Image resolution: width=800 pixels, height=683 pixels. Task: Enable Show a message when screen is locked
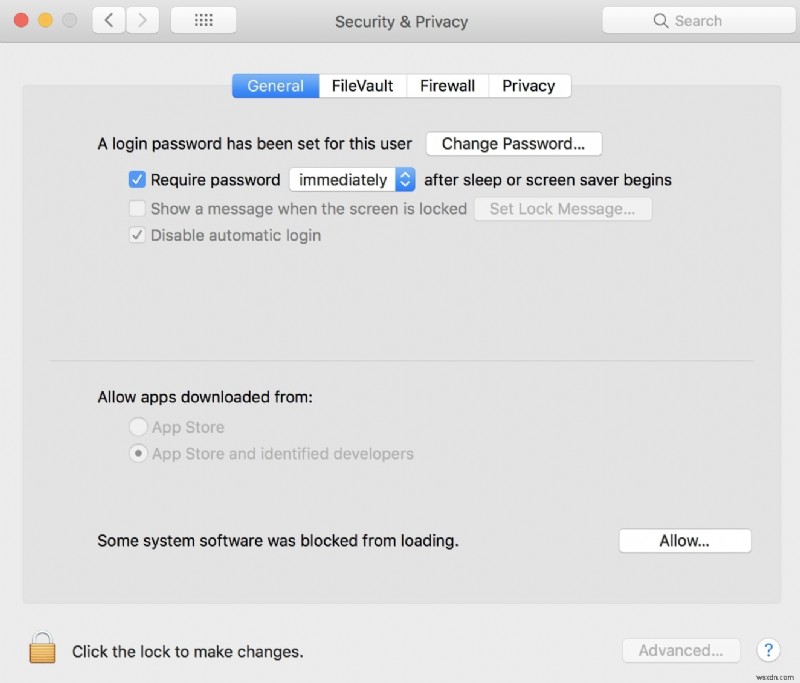point(137,208)
